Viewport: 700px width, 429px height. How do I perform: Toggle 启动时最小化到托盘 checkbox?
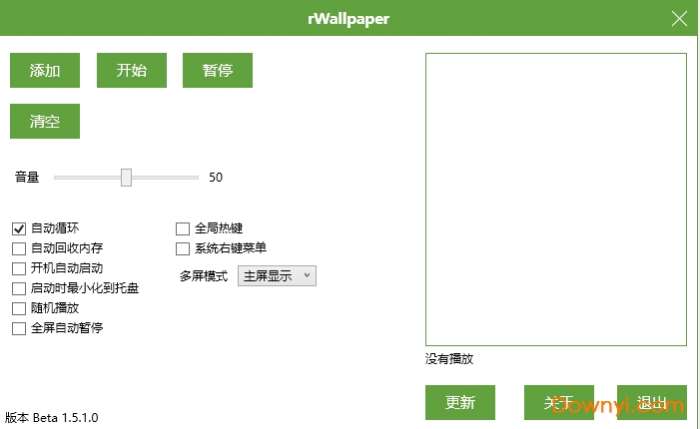[x=19, y=289]
